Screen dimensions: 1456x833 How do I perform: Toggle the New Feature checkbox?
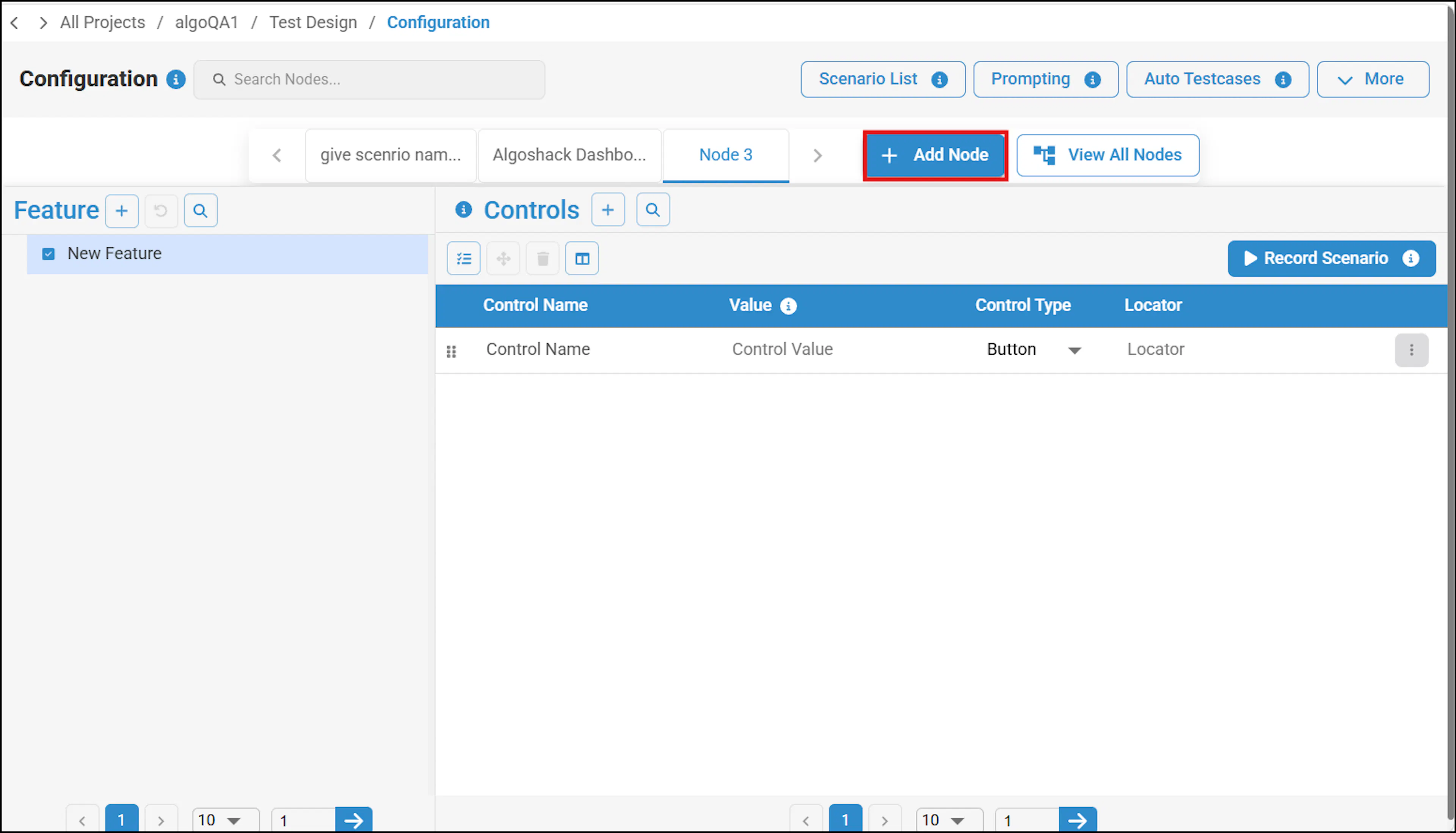coord(49,254)
